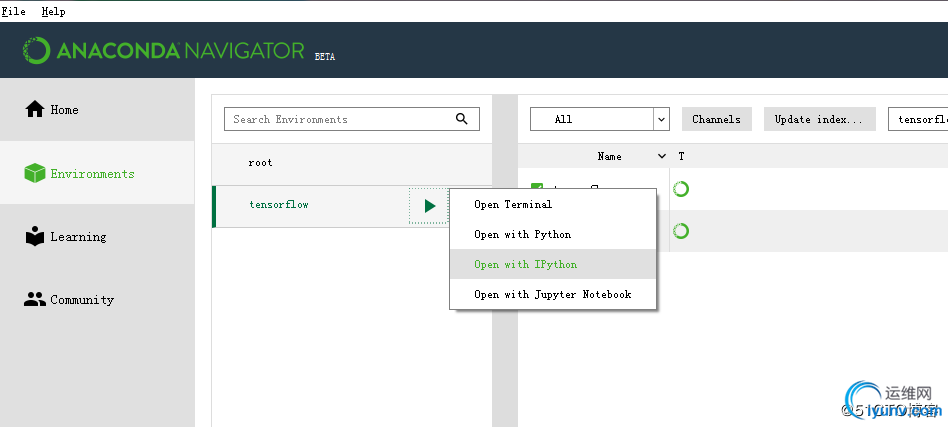Viewport: 948px width, 427px height.
Task: Choose Open with Python
Action: (x=553, y=234)
